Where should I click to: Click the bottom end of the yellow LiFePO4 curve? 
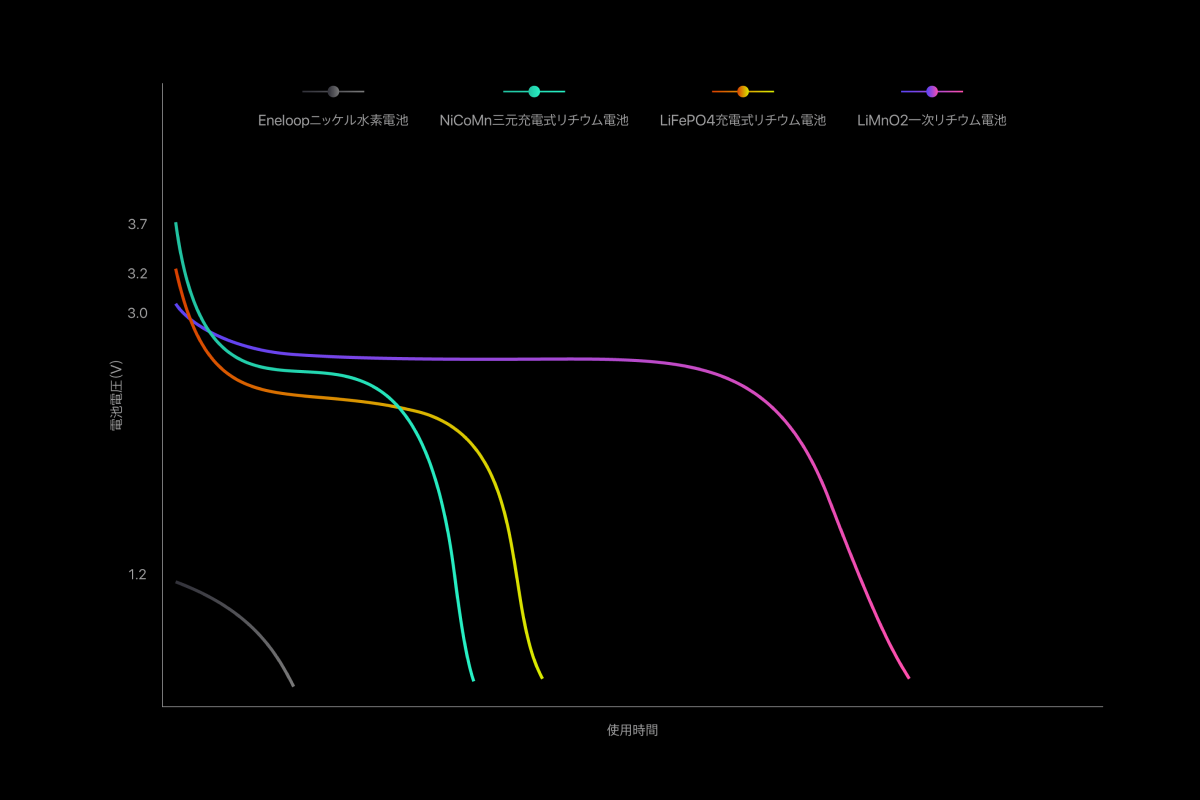click(541, 677)
